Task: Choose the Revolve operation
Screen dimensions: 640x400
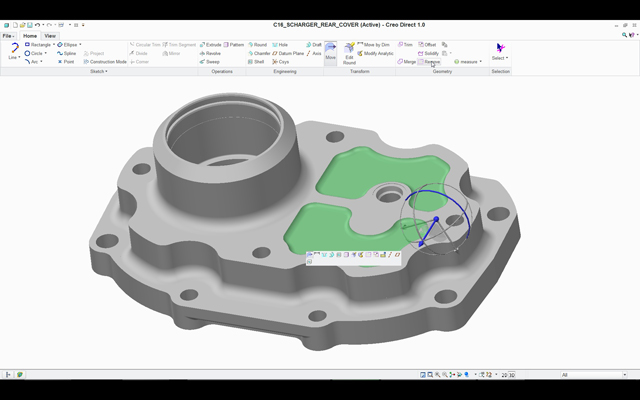Action: point(211,53)
